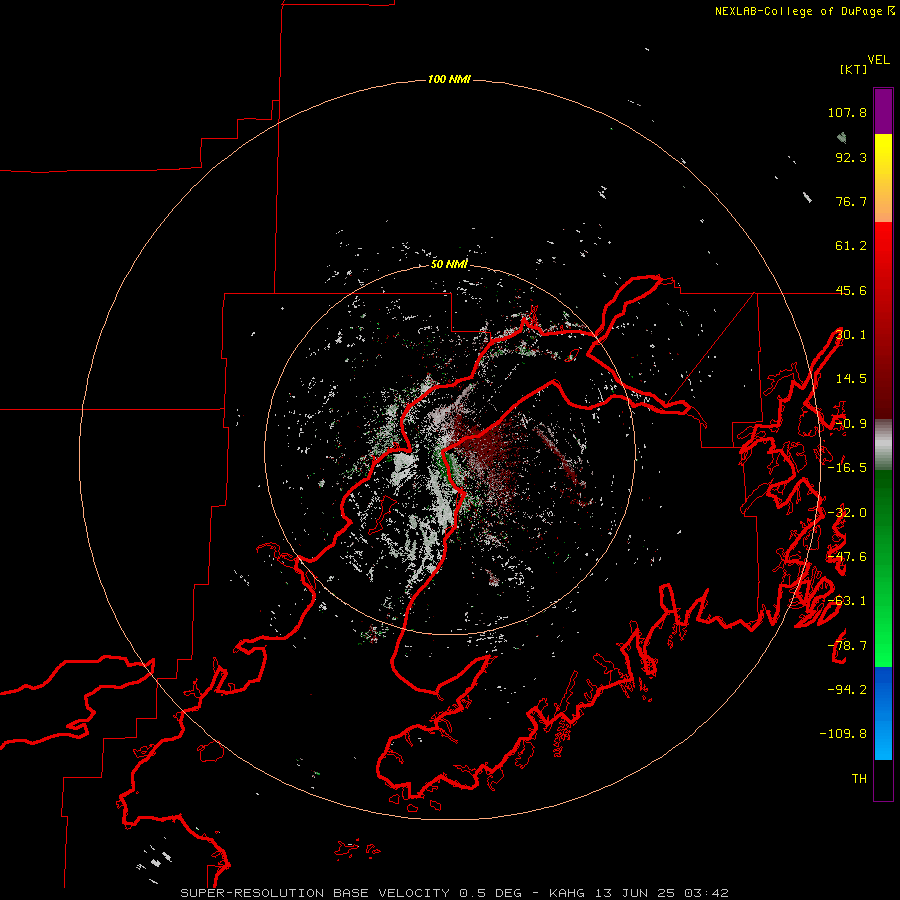
Task: Click the [KT] units label
Action: pyautogui.click(x=854, y=69)
